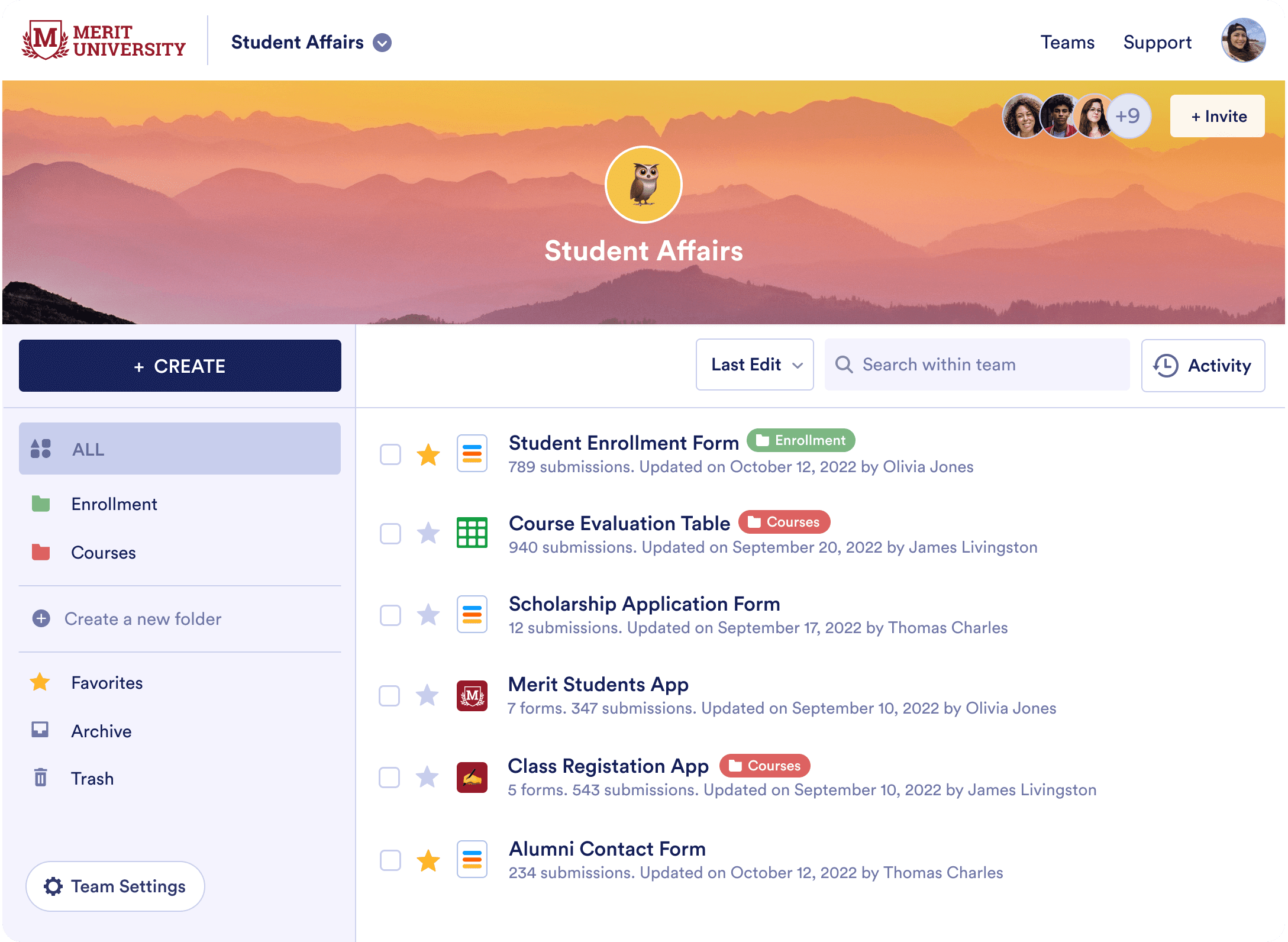This screenshot has height=942, width=1288.
Task: Open the Teams menu item
Action: [x=1067, y=43]
